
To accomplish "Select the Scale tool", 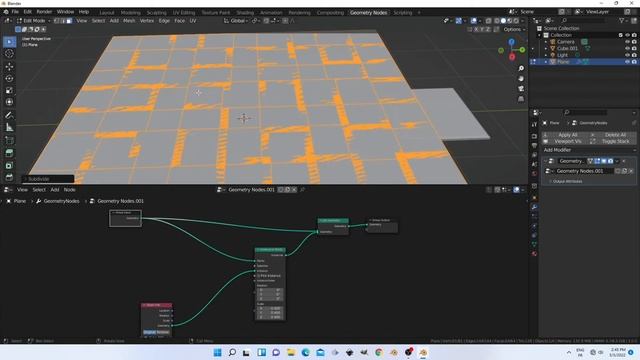I will pos(9,90).
